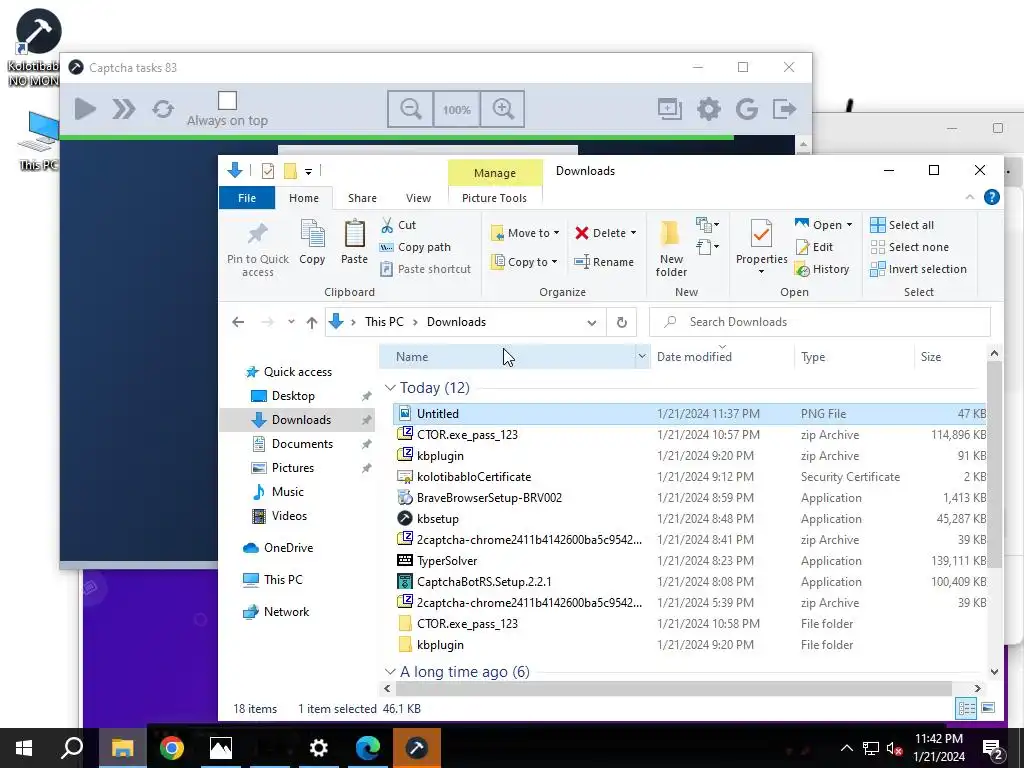Click the Play button in Captcha tasks window

85,108
